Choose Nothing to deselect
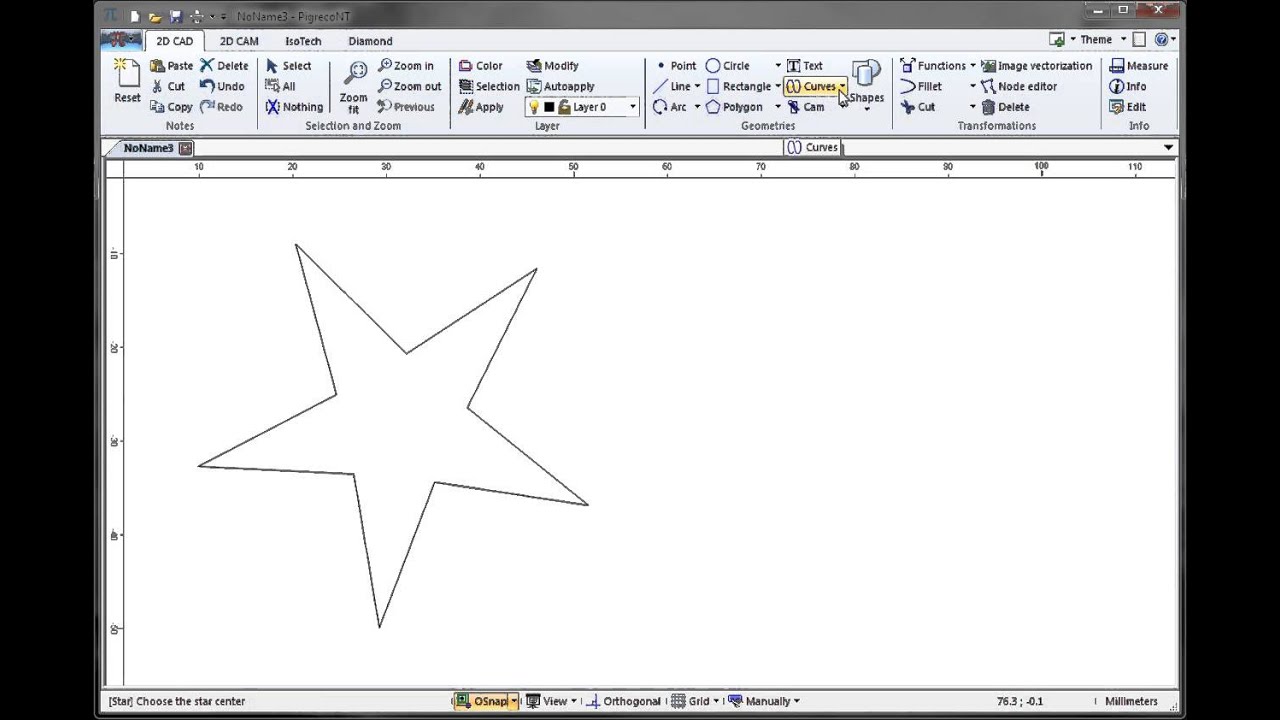The image size is (1280, 720). pos(294,107)
